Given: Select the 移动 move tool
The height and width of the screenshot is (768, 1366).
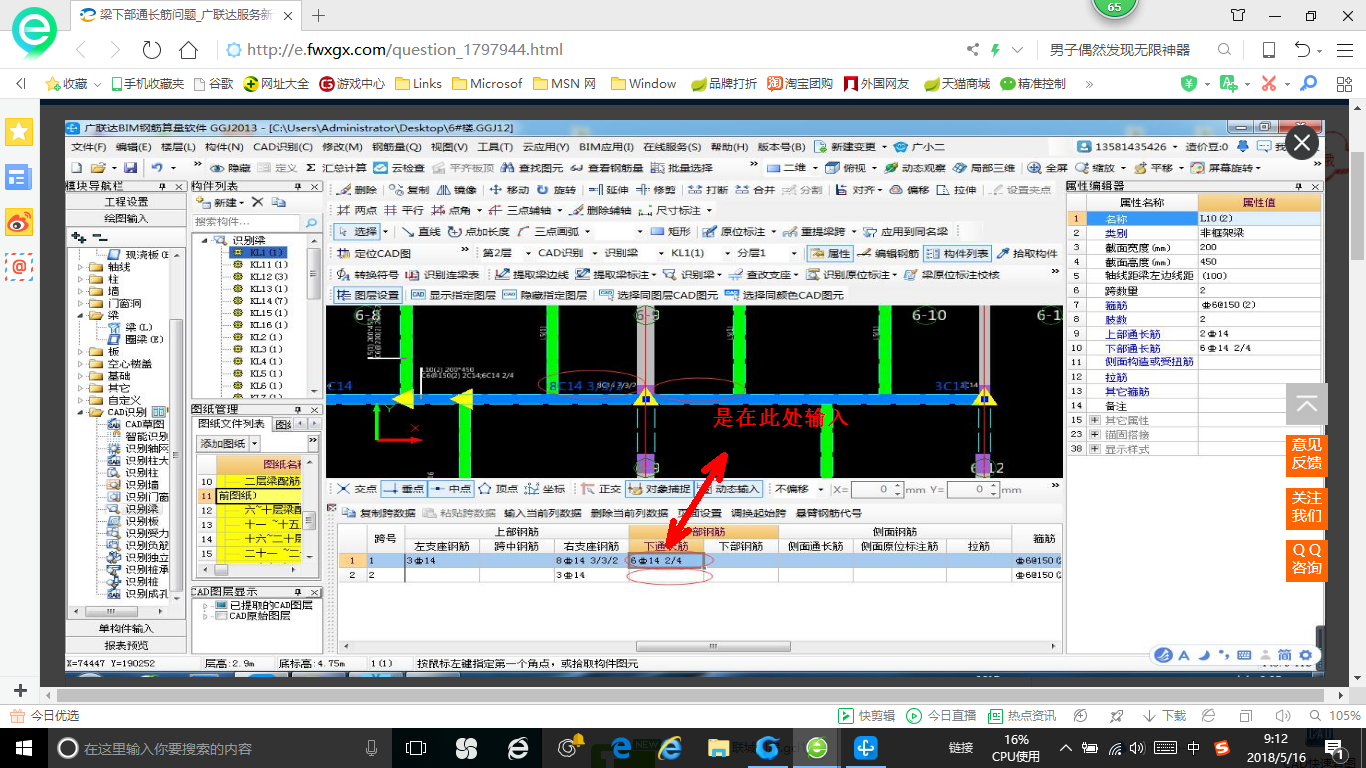Looking at the screenshot, I should (x=510, y=190).
